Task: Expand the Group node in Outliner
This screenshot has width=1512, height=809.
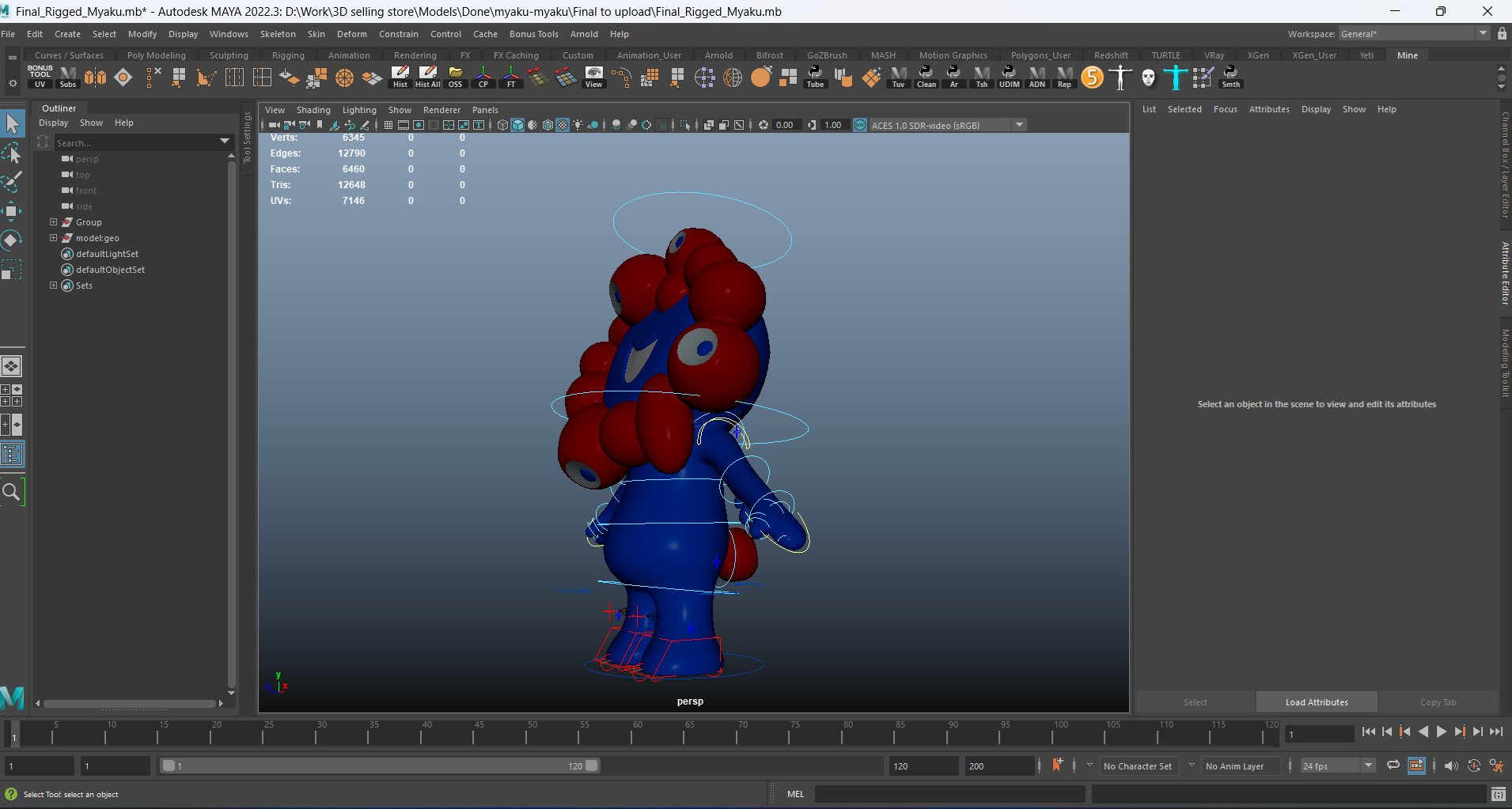Action: [53, 222]
